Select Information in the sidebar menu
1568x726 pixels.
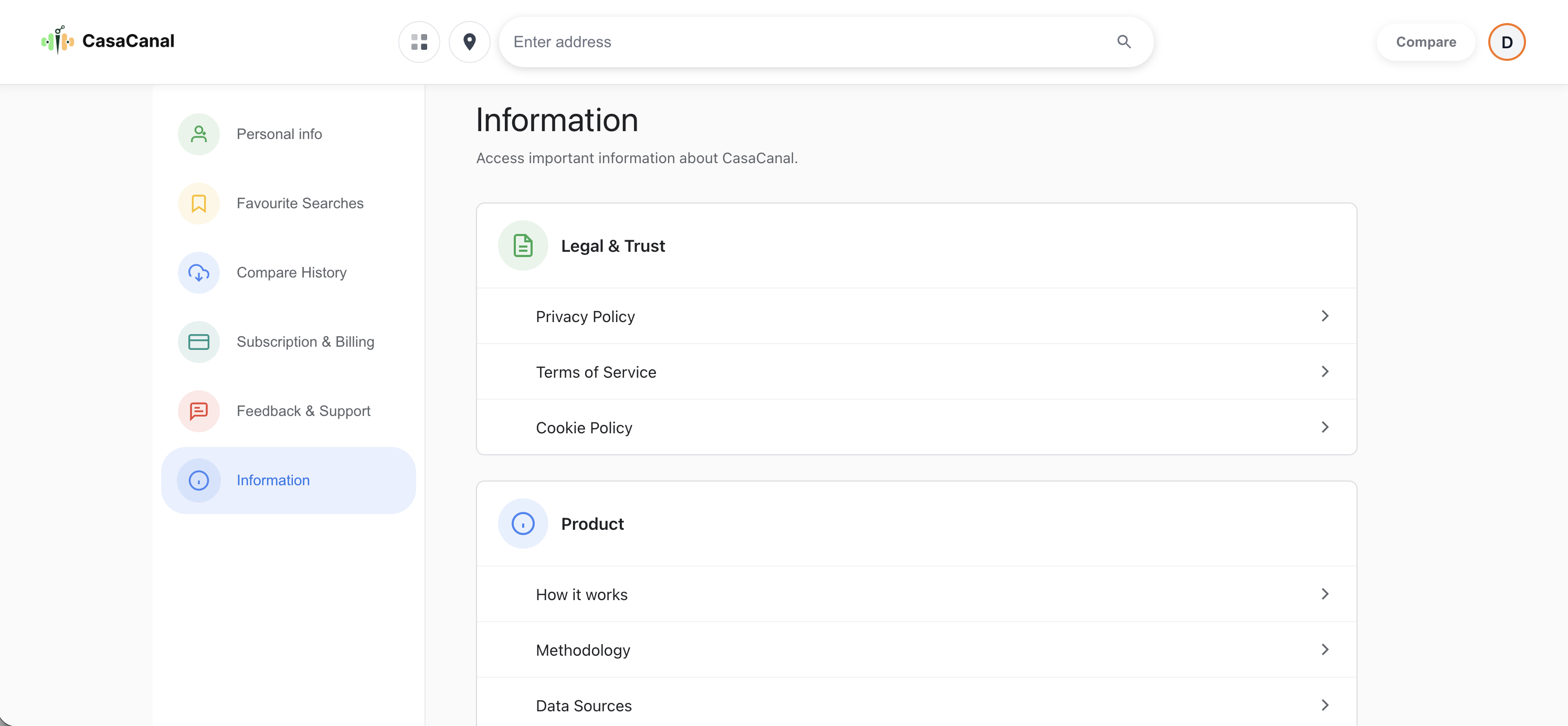(273, 480)
